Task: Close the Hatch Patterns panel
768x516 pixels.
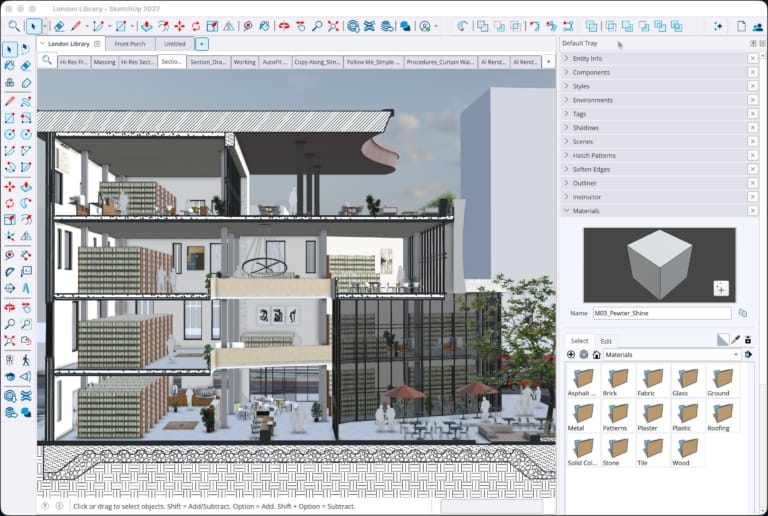Action: [x=753, y=155]
